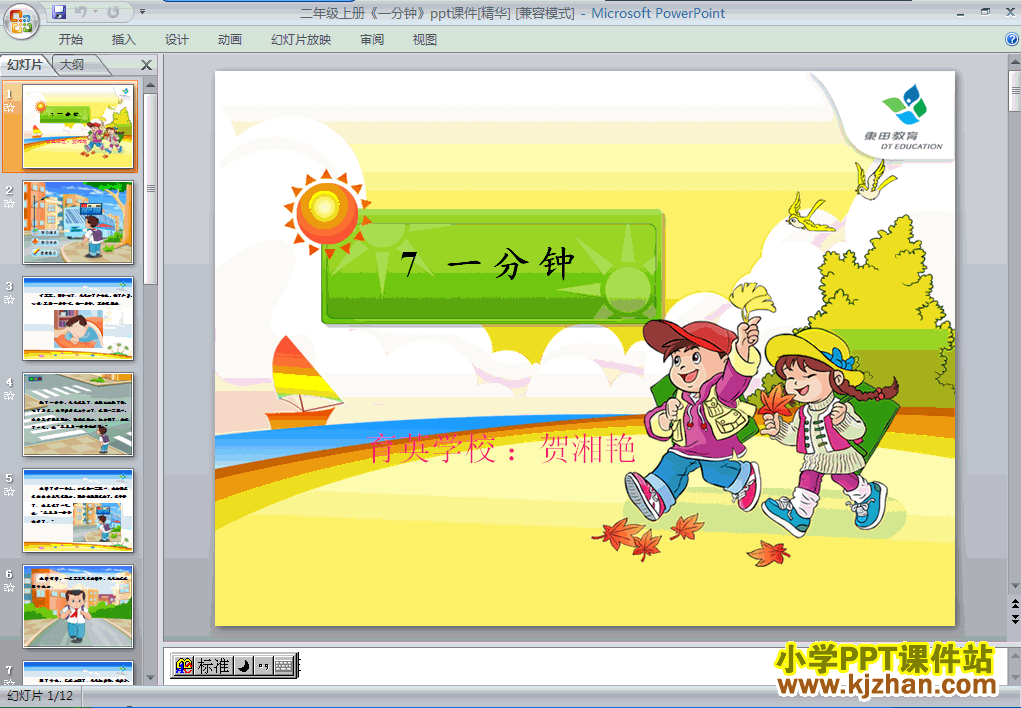Select slide 1 thumbnail
1021x708 pixels.
coord(78,126)
